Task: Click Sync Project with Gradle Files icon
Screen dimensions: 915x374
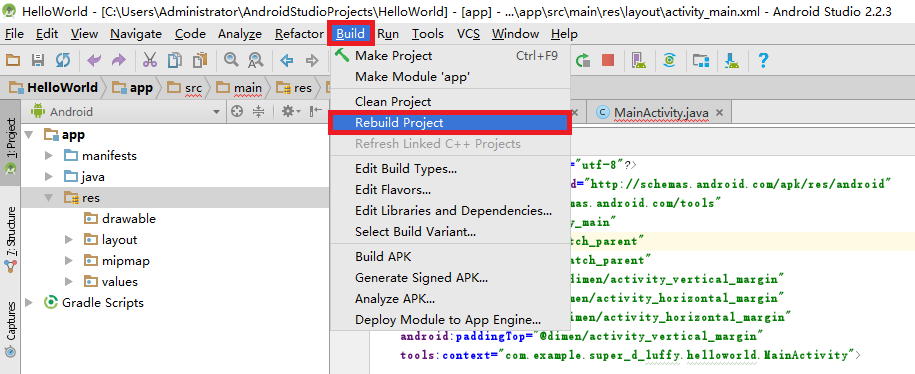Action: (x=670, y=60)
